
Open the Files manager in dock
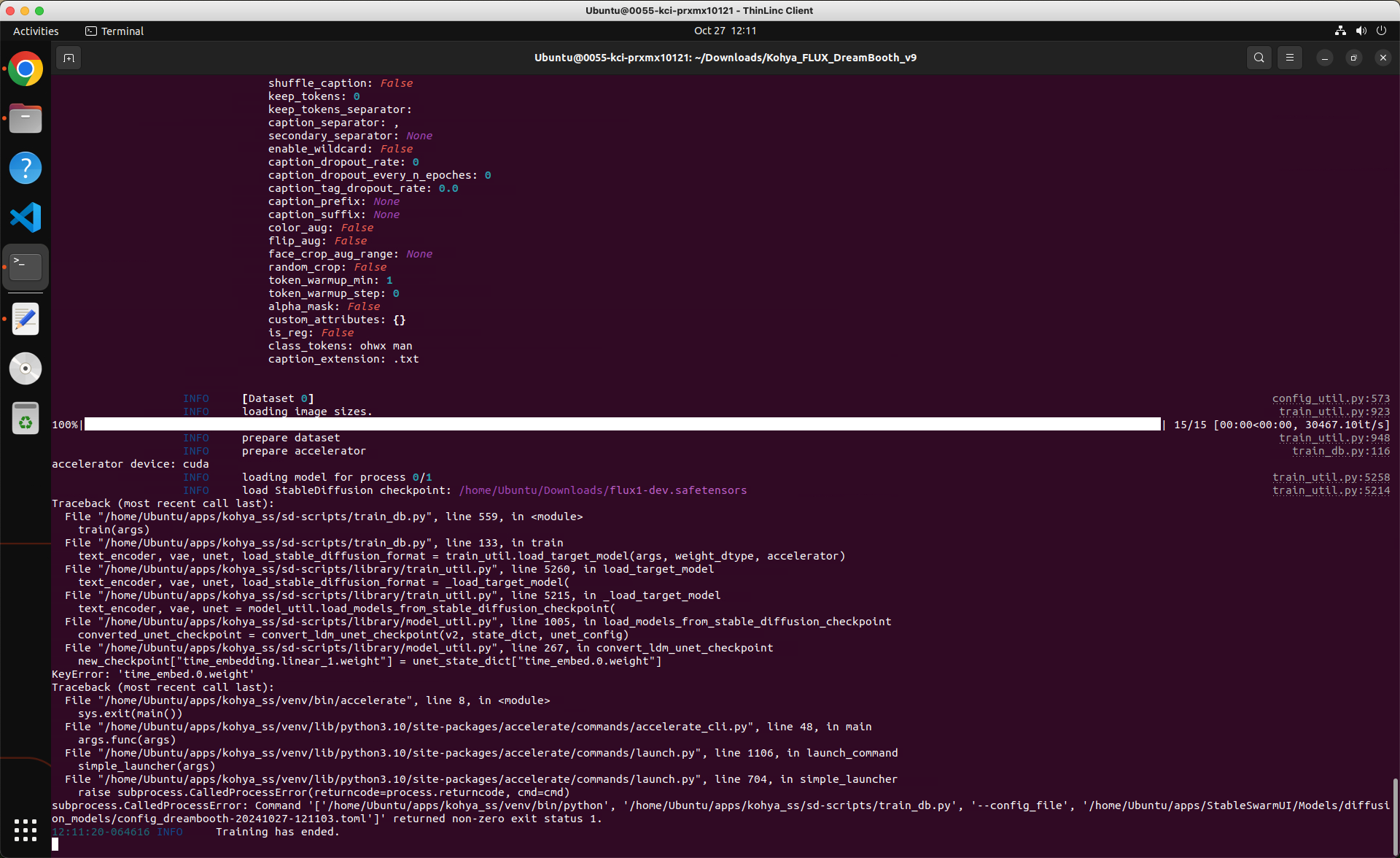(x=26, y=118)
